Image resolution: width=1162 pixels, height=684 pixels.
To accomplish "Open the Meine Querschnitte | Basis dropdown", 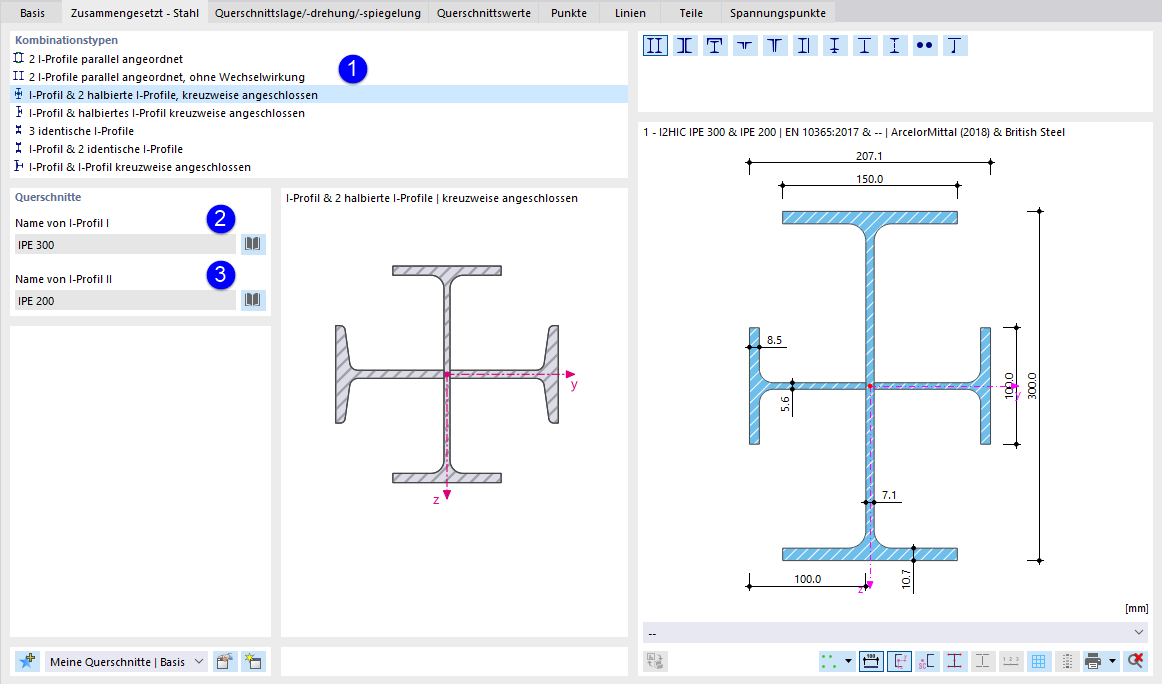I will 127,661.
